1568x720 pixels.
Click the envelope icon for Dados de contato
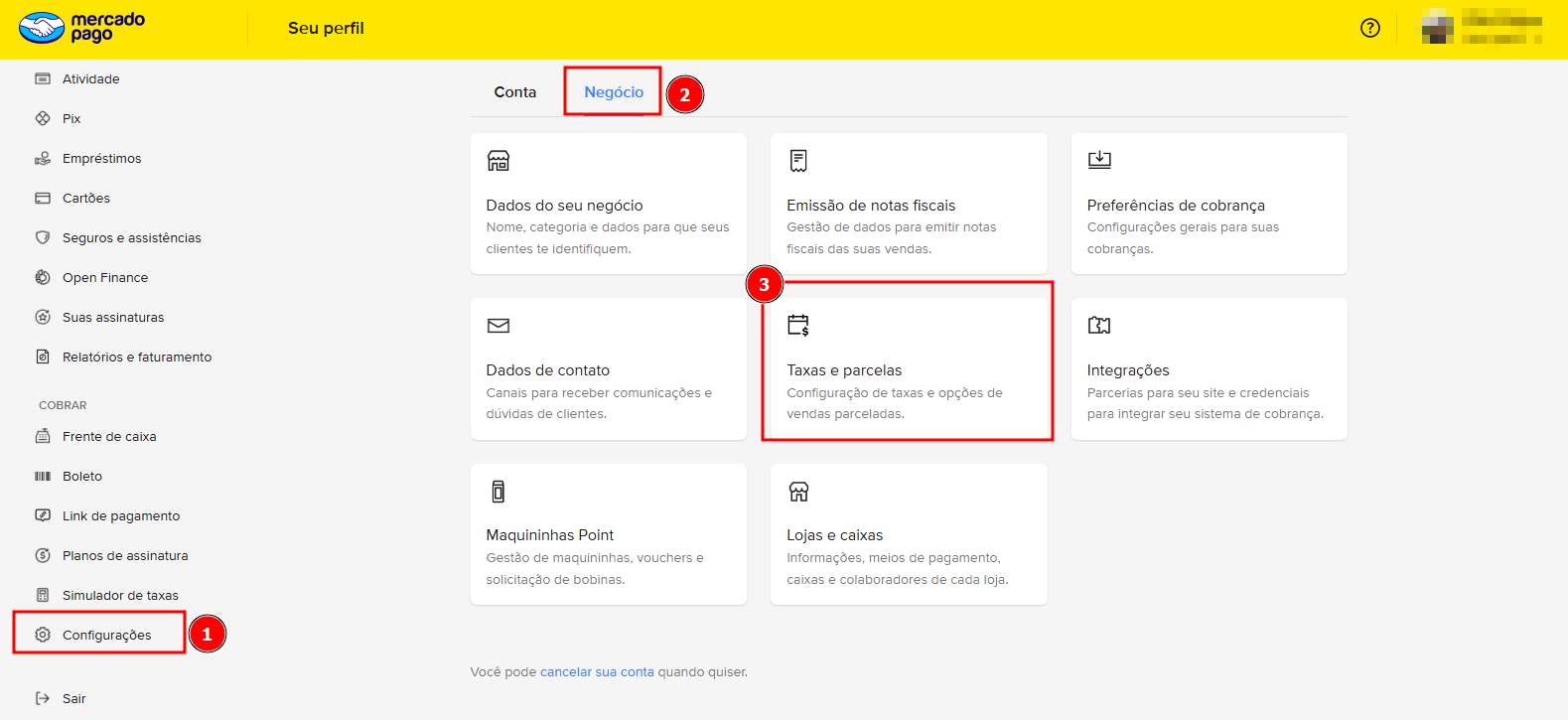click(x=499, y=326)
